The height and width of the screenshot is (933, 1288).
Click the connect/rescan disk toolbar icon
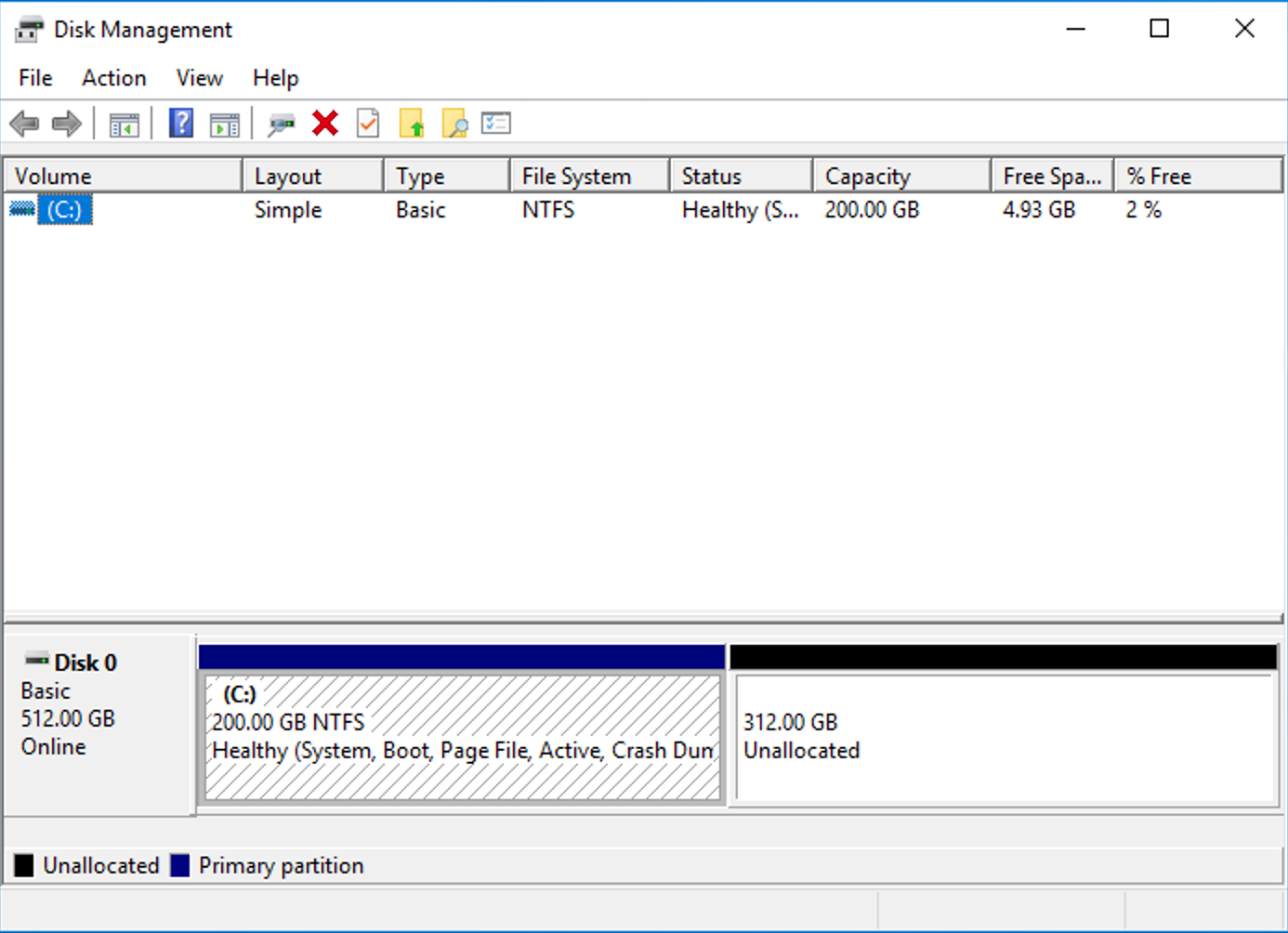(281, 124)
